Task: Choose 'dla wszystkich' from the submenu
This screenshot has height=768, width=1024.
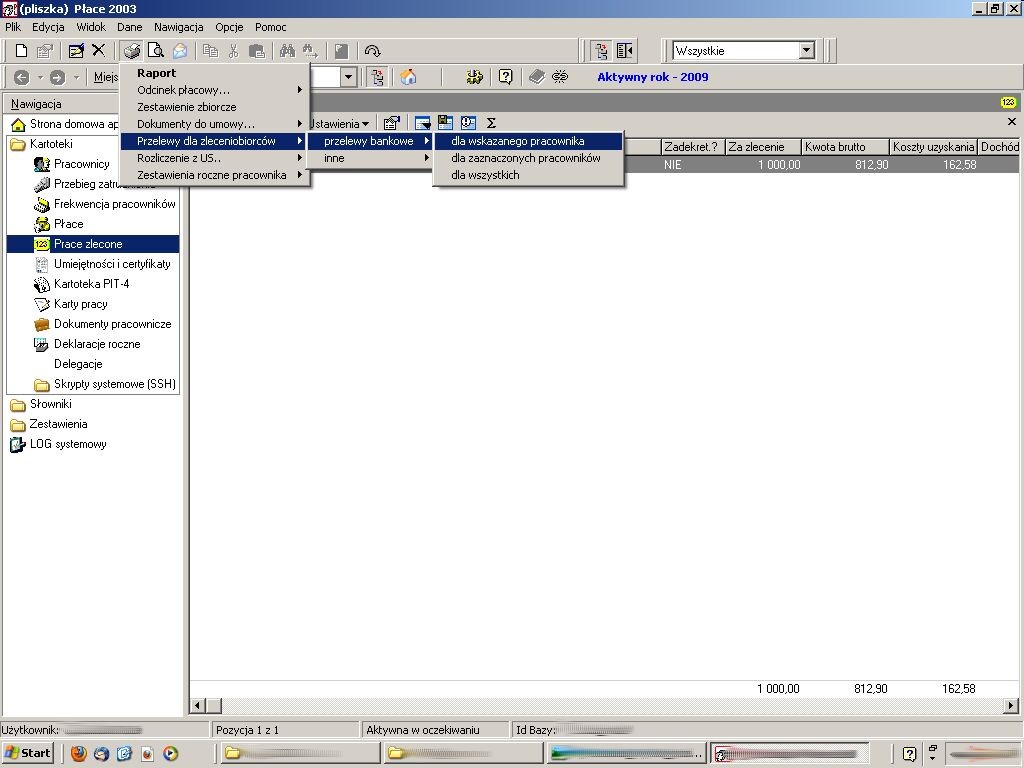Action: [x=528, y=175]
